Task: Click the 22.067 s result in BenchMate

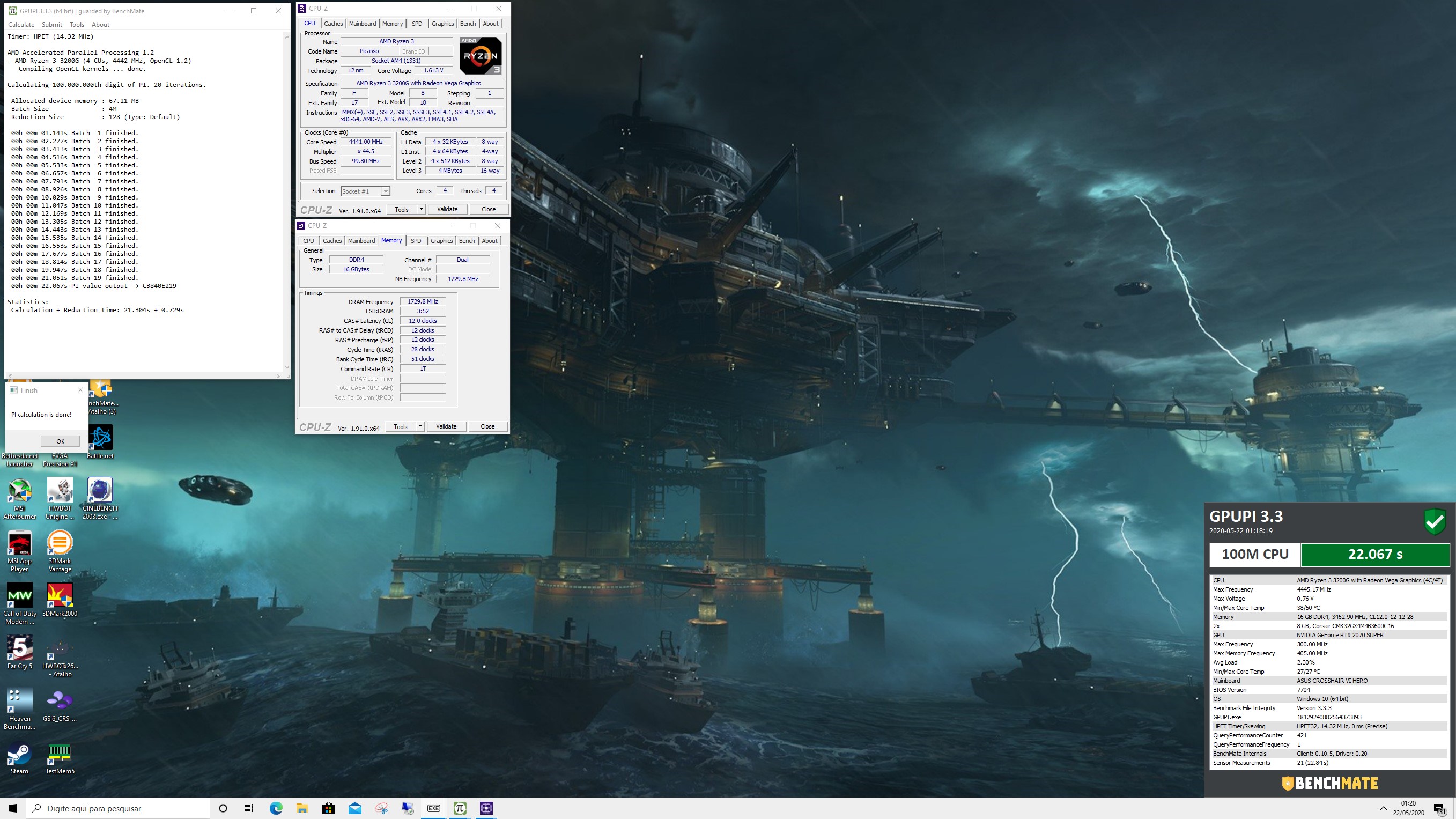Action: click(x=1374, y=555)
